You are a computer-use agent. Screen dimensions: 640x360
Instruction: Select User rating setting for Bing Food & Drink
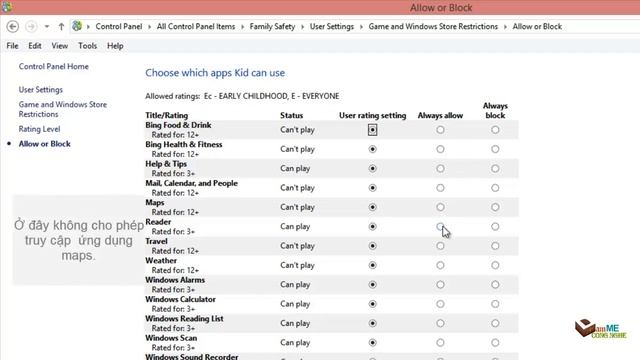pos(372,130)
